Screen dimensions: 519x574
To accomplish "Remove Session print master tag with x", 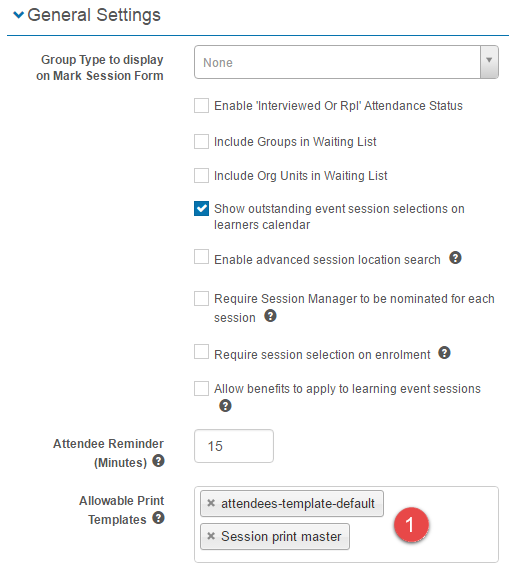I will (x=211, y=536).
